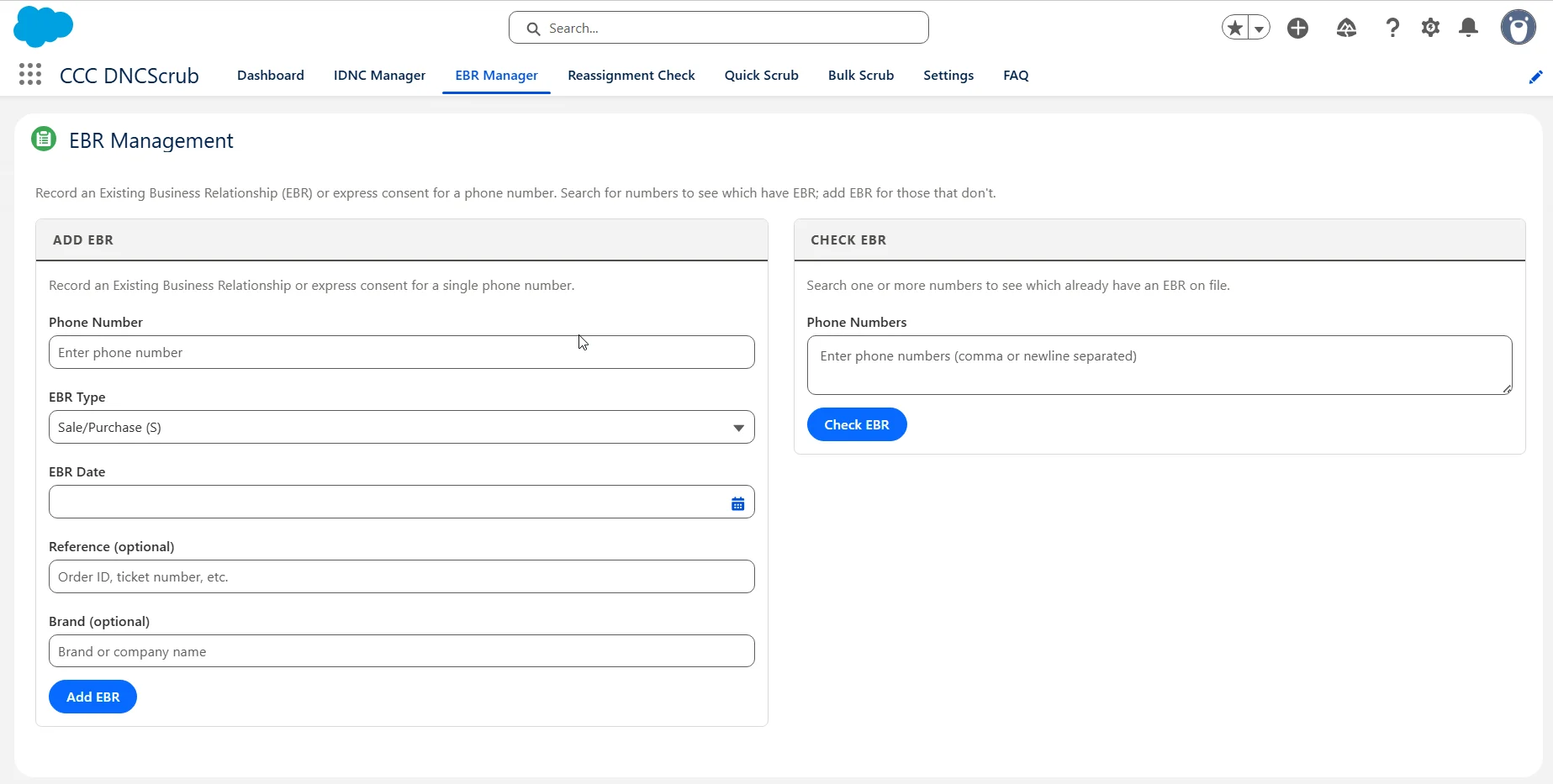Open the App Launcher grid icon
This screenshot has width=1553, height=784.
tap(30, 75)
